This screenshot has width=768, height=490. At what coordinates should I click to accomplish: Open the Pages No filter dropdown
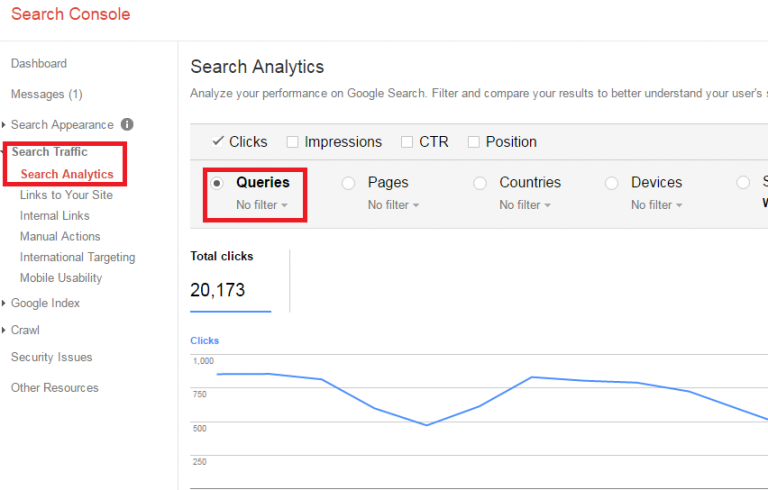pyautogui.click(x=393, y=205)
